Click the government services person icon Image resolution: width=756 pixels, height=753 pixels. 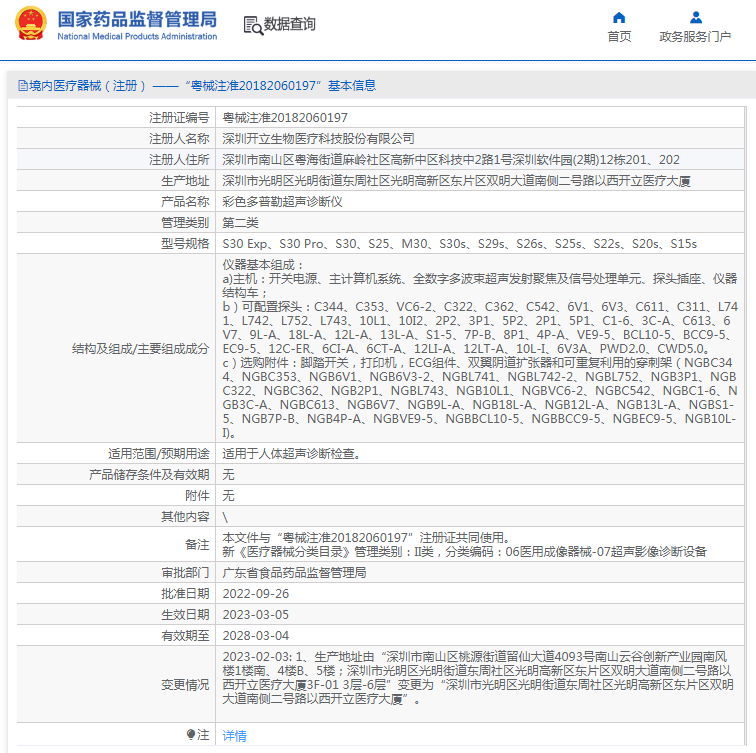point(696,18)
